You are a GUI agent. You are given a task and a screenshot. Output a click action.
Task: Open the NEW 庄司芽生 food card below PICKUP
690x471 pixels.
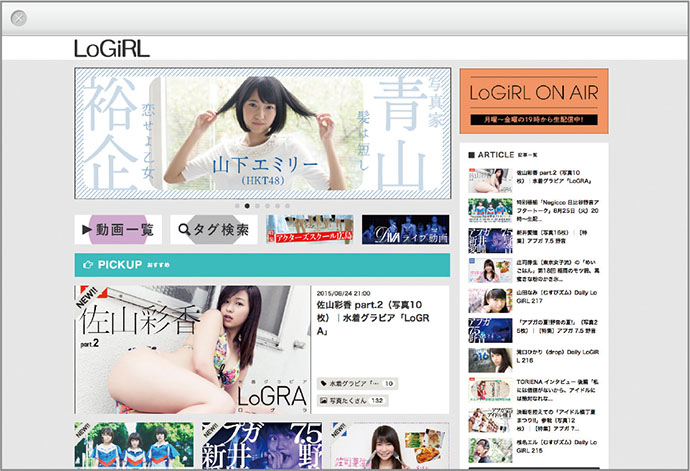[x=389, y=445]
